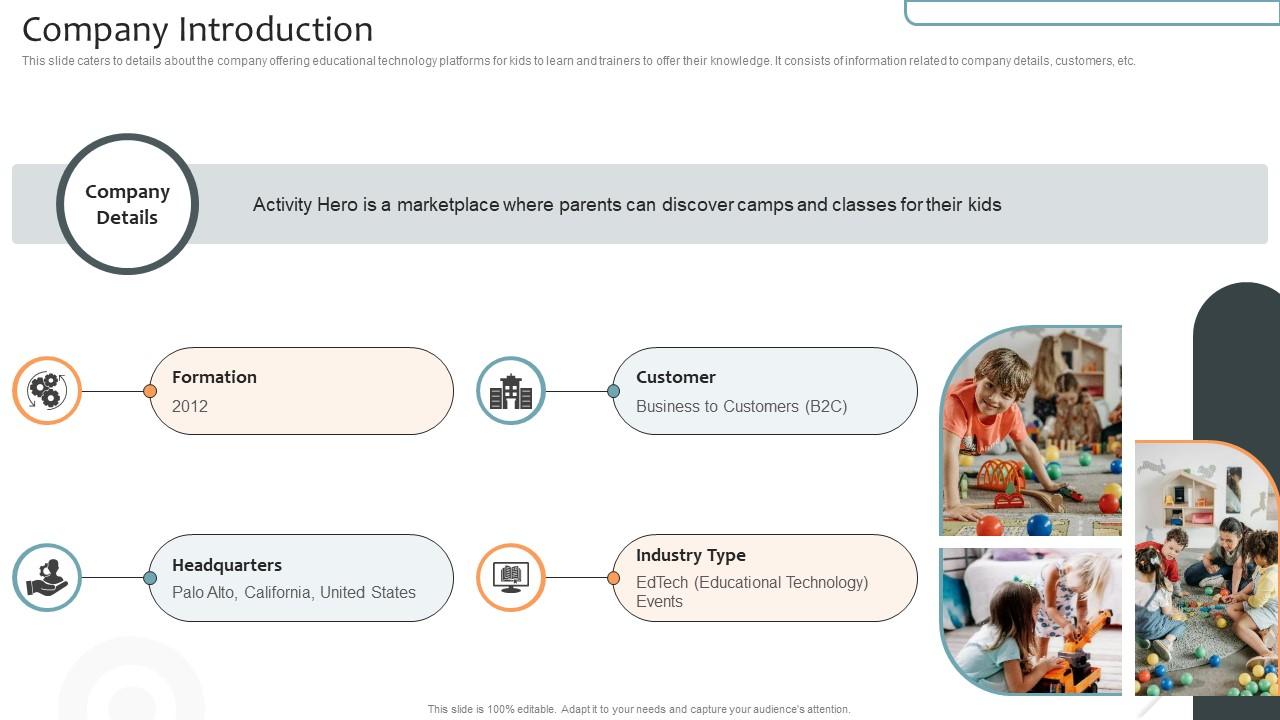
Task: Click the boy with toy train photo
Action: pos(1031,430)
